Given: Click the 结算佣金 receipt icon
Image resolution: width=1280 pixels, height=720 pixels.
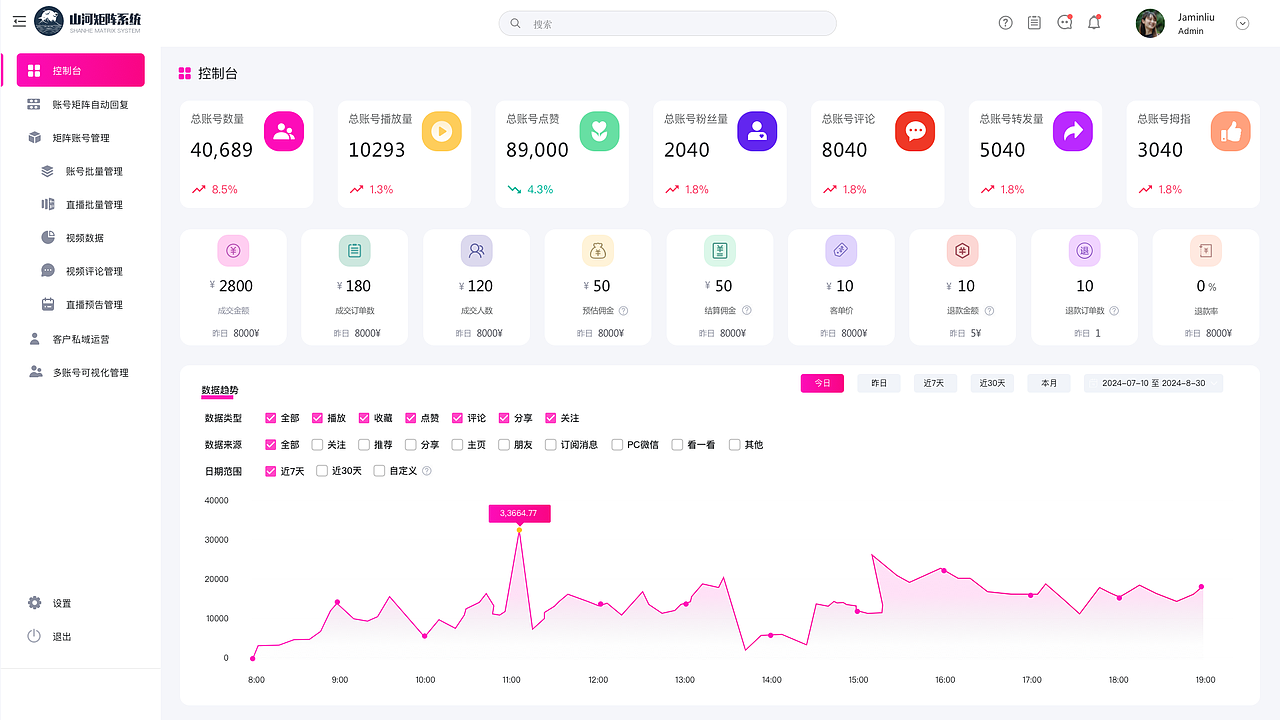Looking at the screenshot, I should tap(719, 251).
